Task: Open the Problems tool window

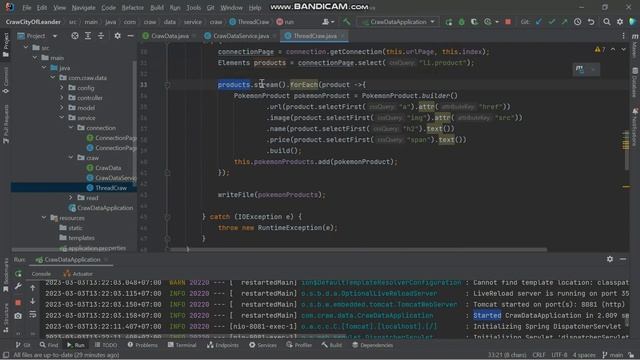Action: pos(142,345)
